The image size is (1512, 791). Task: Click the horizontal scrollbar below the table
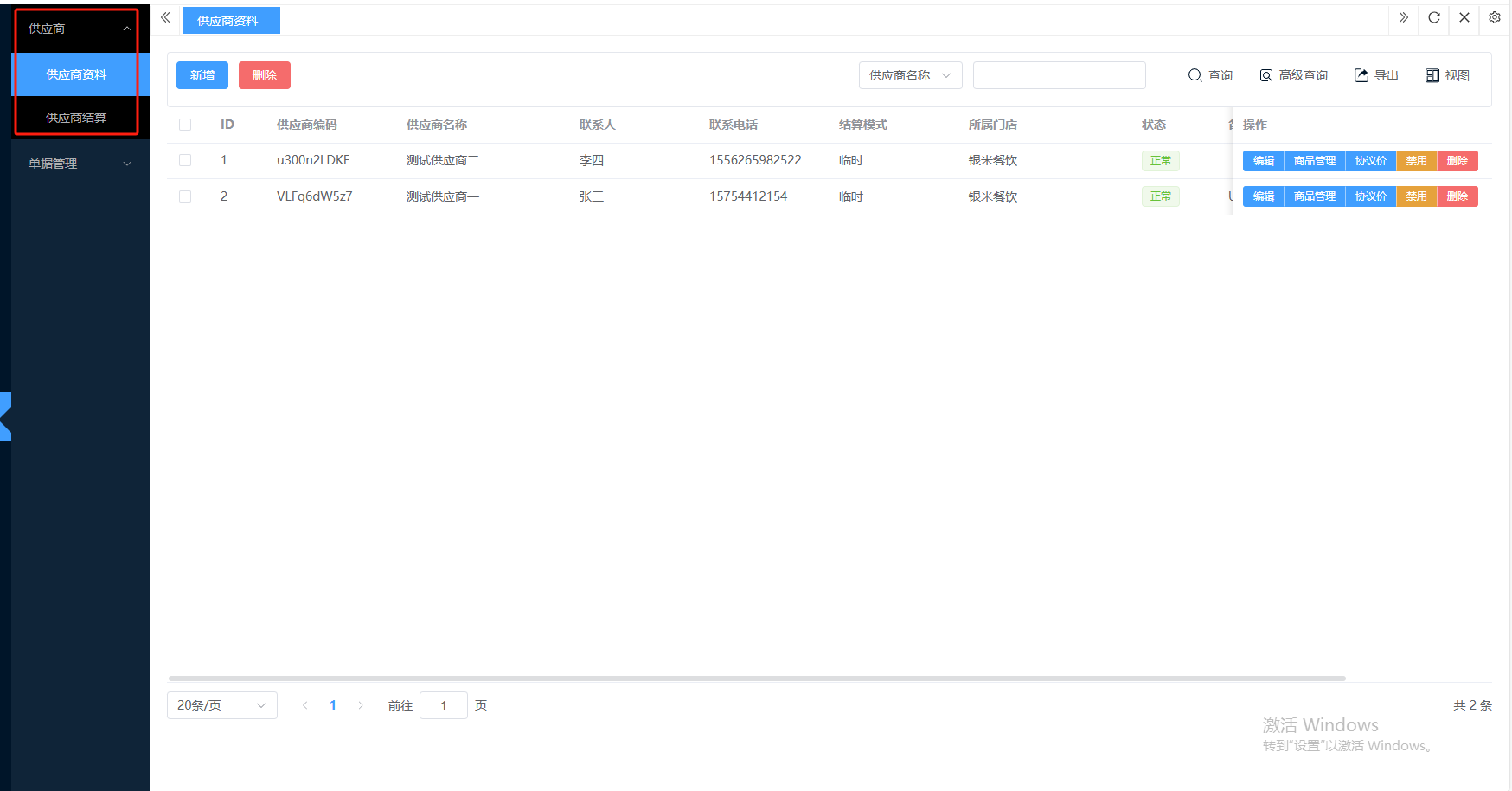tap(756, 678)
